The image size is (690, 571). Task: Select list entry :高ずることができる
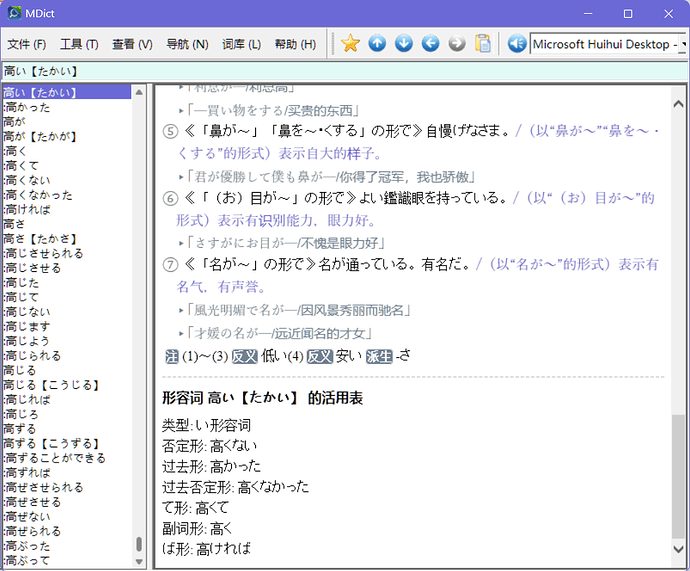click(55, 458)
